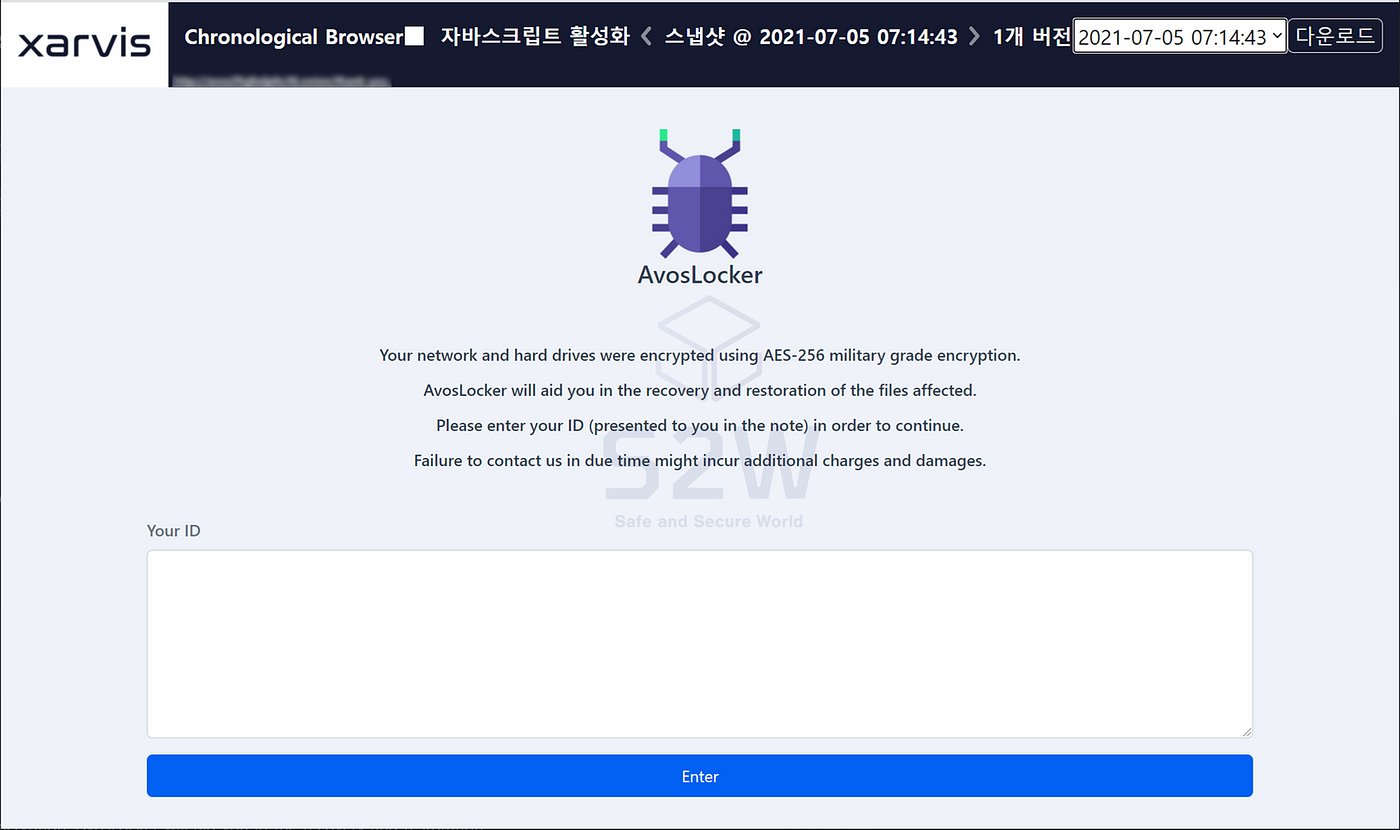1400x830 pixels.
Task: Click the AvosLocker bug logo icon
Action: click(x=700, y=193)
